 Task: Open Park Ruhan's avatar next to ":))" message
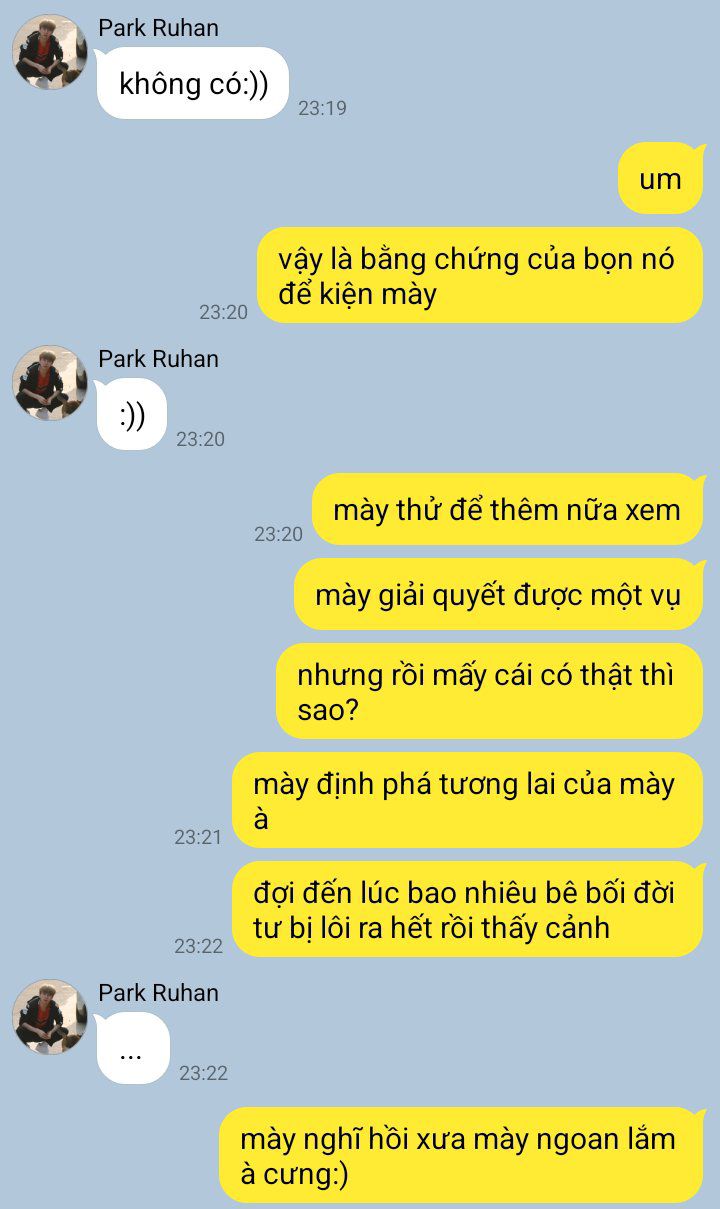(50, 383)
